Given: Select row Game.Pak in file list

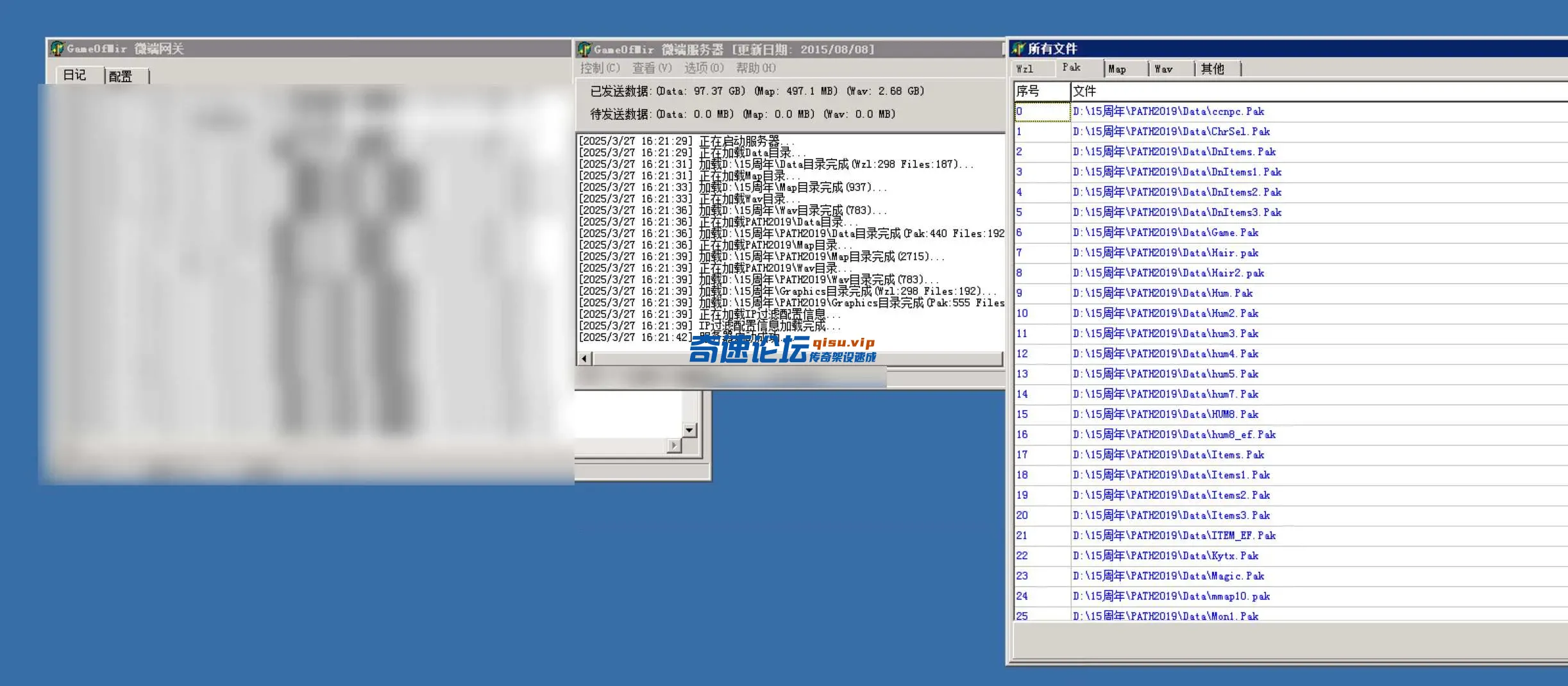Looking at the screenshot, I should [x=1291, y=233].
